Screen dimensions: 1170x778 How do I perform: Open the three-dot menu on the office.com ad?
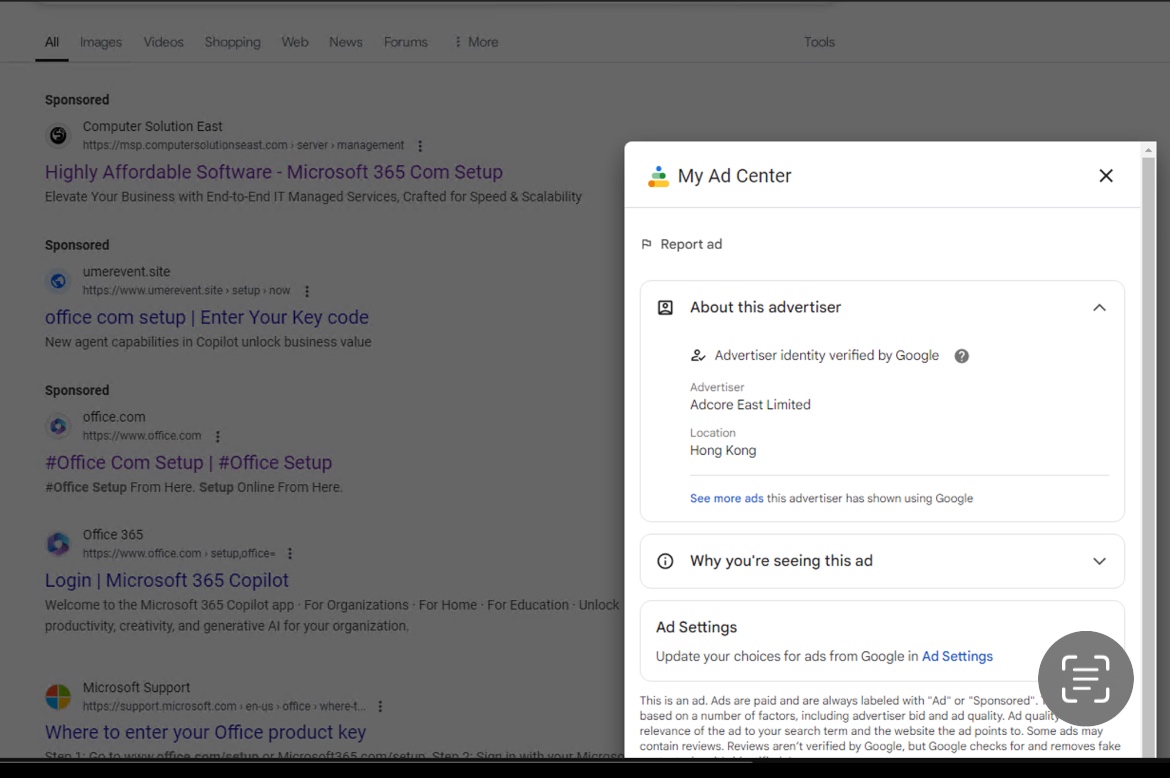point(217,435)
